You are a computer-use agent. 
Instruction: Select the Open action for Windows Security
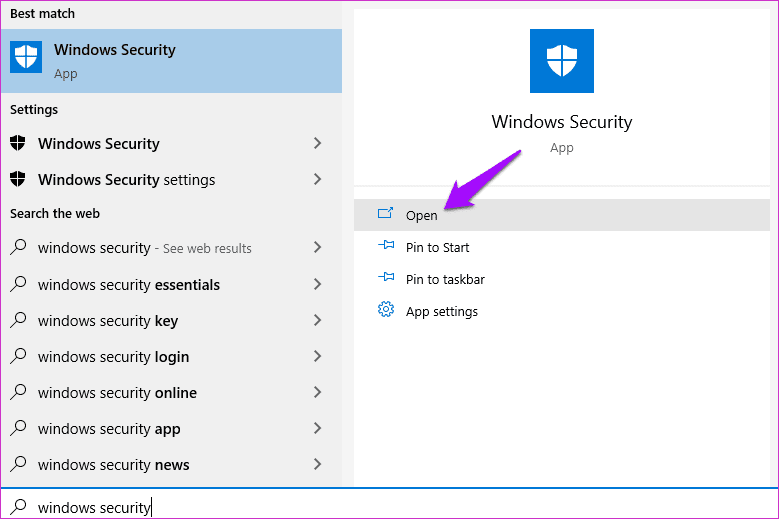(422, 215)
